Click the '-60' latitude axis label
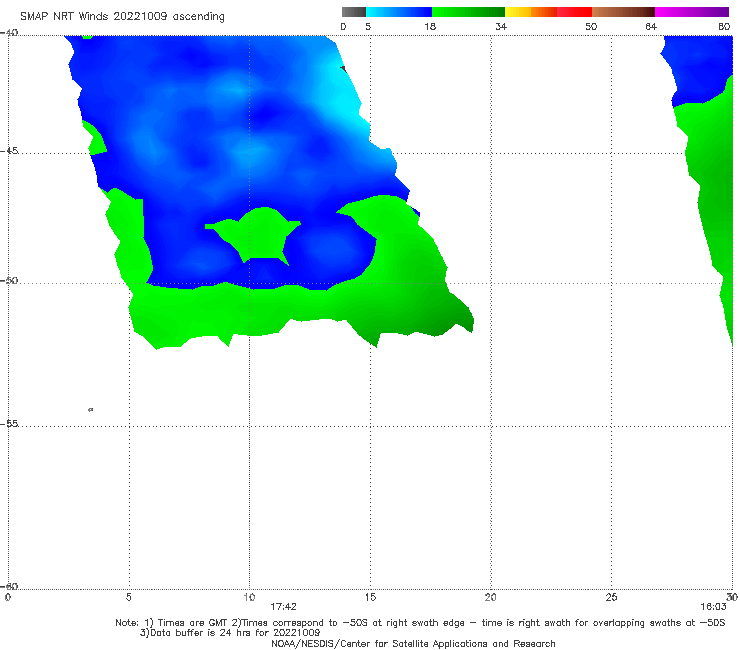This screenshot has height=650, width=740. pos(9,587)
